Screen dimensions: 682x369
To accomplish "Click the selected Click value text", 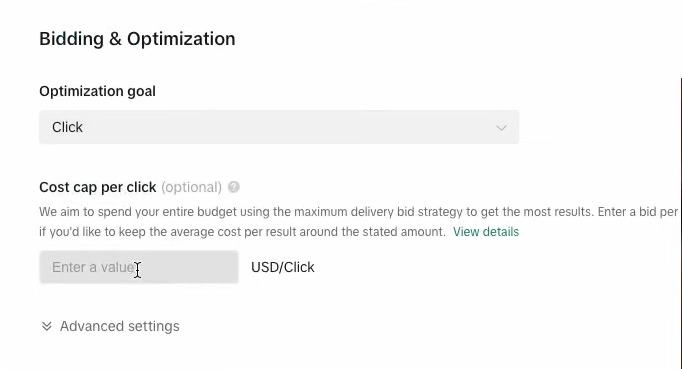I will [x=67, y=127].
